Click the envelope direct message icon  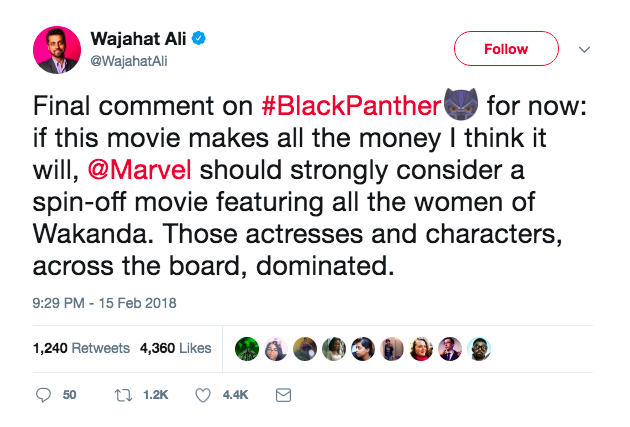click(x=283, y=395)
